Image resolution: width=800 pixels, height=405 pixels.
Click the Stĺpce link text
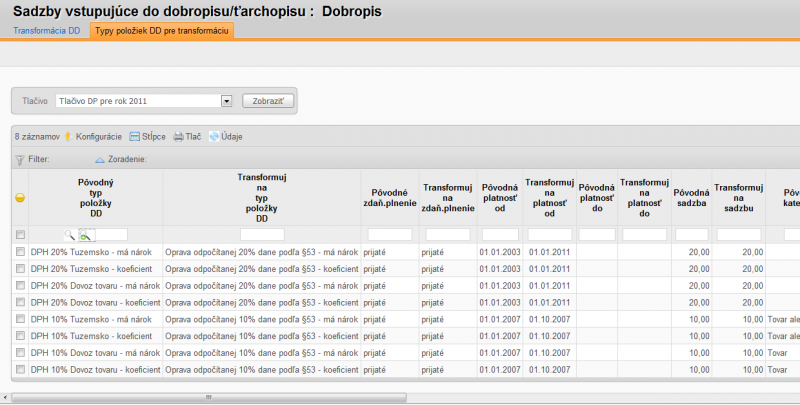click(x=154, y=137)
